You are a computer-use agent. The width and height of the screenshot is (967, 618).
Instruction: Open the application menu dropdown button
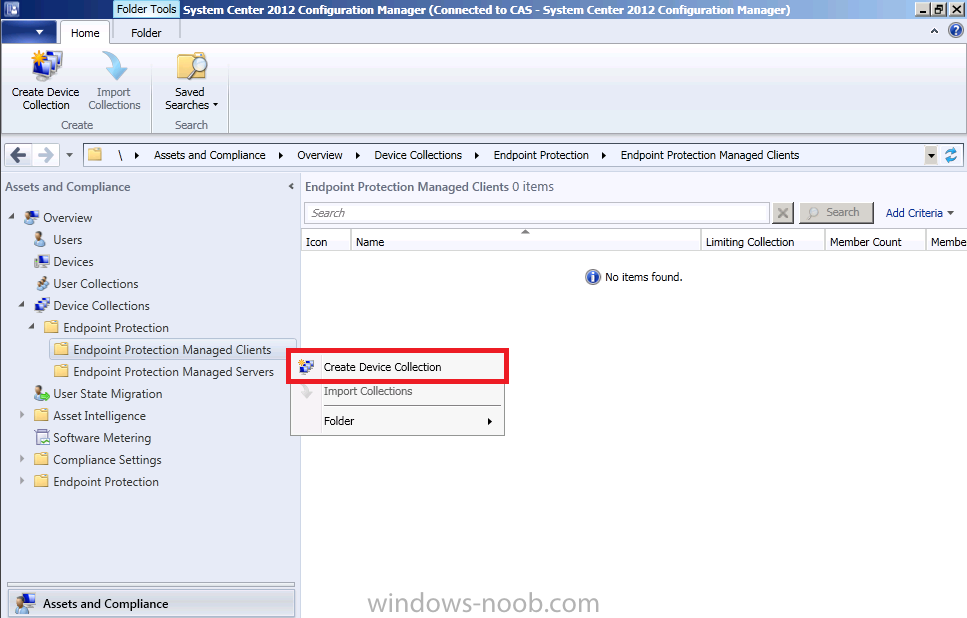point(30,31)
